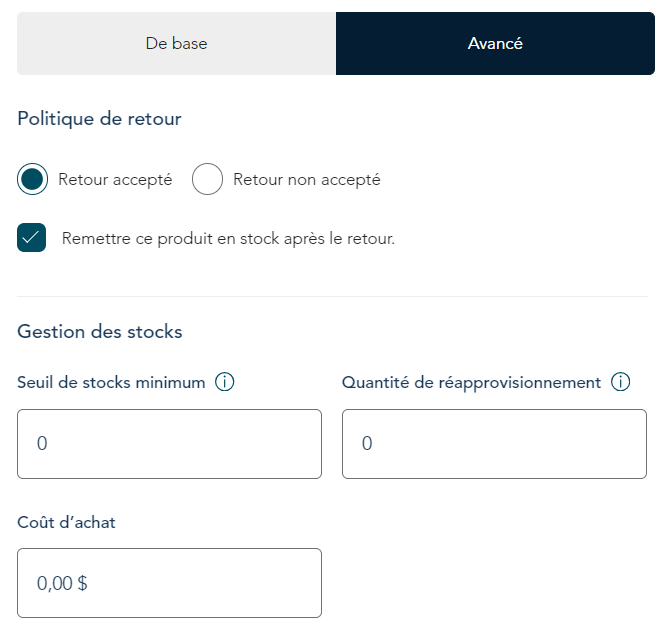Click the horizontal divider above Gestion des stocks

click(332, 296)
